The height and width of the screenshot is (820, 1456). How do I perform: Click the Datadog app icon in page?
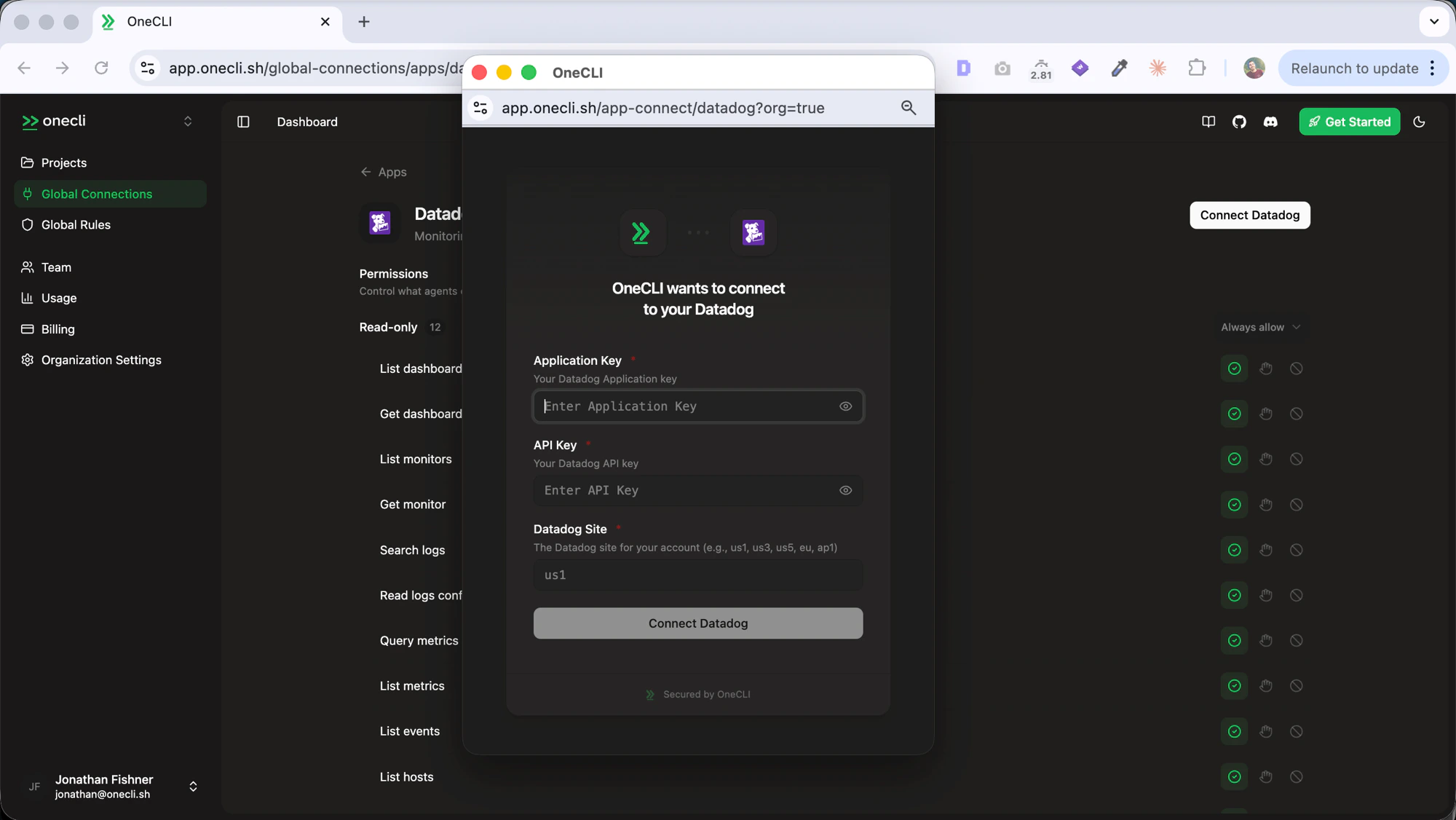click(380, 222)
